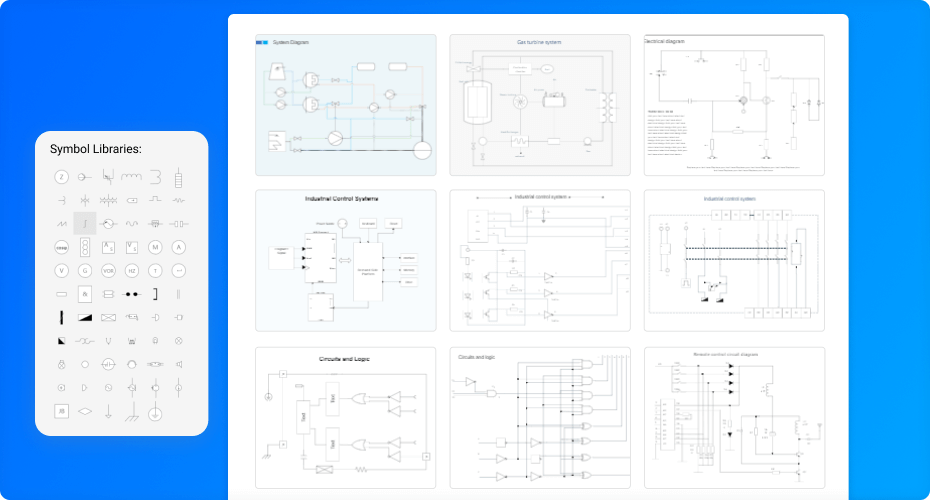This screenshot has width=930, height=500.
Task: Pick the circled G generator symbol
Action: tap(85, 270)
